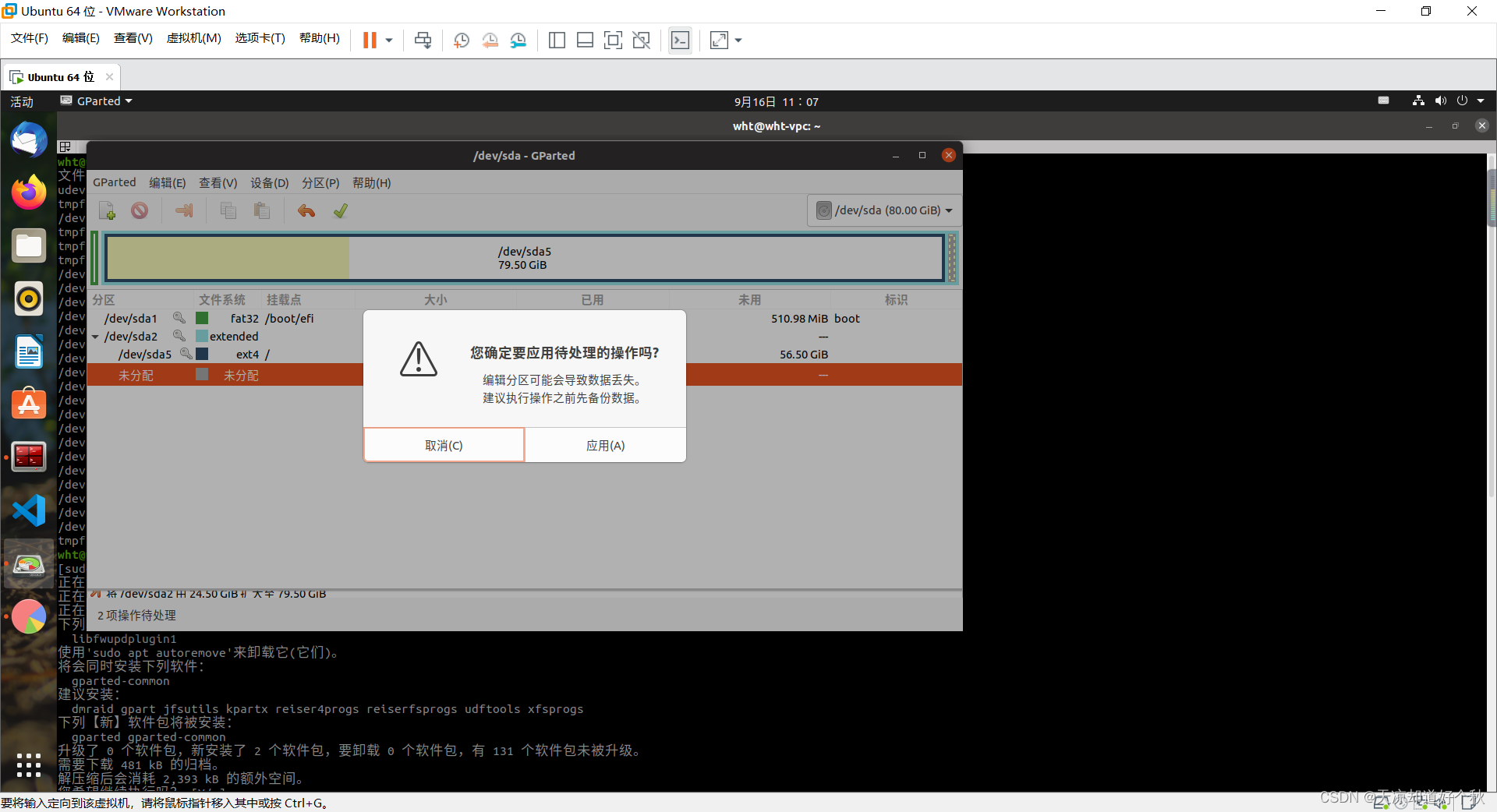This screenshot has height=812, width=1497.
Task: Open the 帮助(H) menu in GParted
Action: tap(372, 182)
